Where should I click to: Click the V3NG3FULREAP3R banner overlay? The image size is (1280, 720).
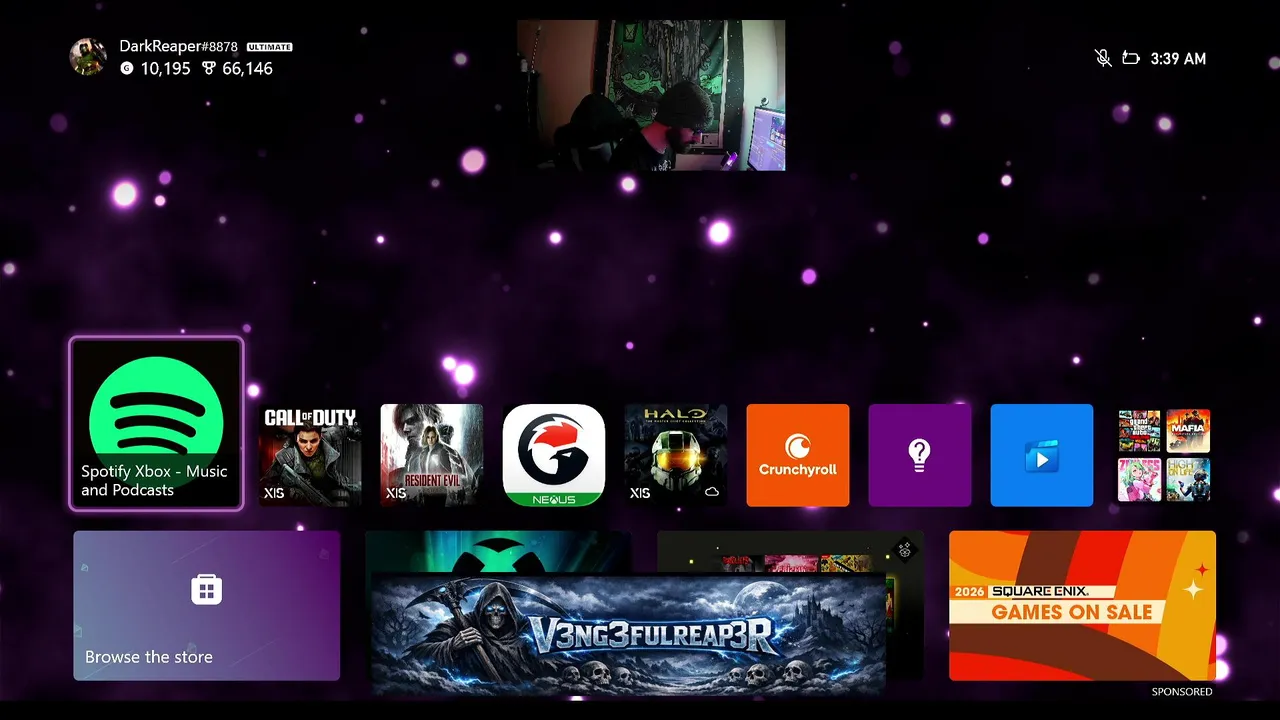pyautogui.click(x=628, y=634)
